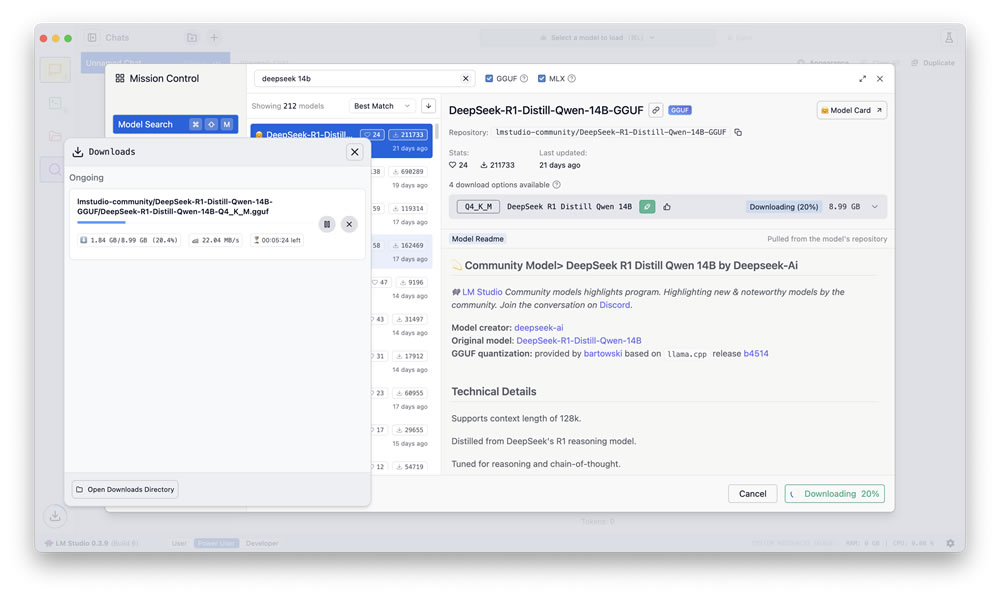Open the Discover search icon in sidebar
1000x598 pixels.
55,170
